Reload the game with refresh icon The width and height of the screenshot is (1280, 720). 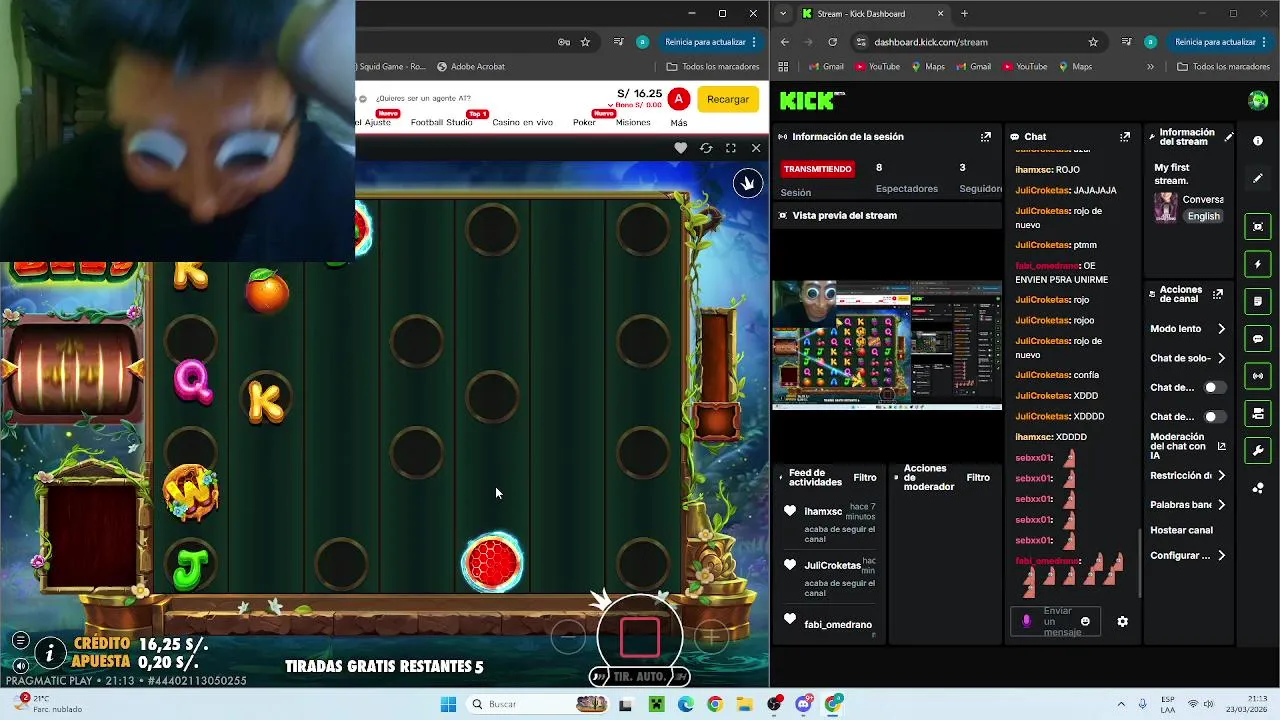pos(706,148)
